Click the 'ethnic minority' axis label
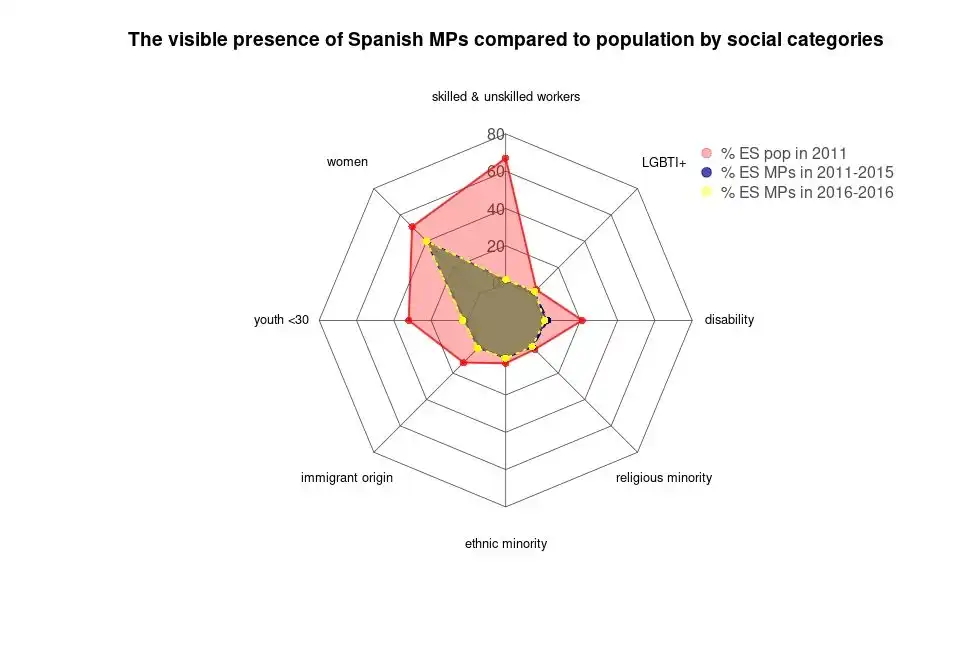 coord(506,543)
